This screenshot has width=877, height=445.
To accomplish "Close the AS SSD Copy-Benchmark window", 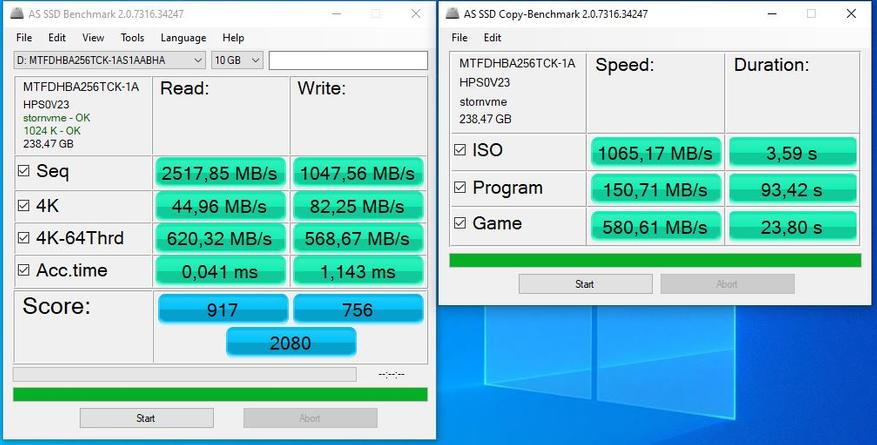I will 849,13.
